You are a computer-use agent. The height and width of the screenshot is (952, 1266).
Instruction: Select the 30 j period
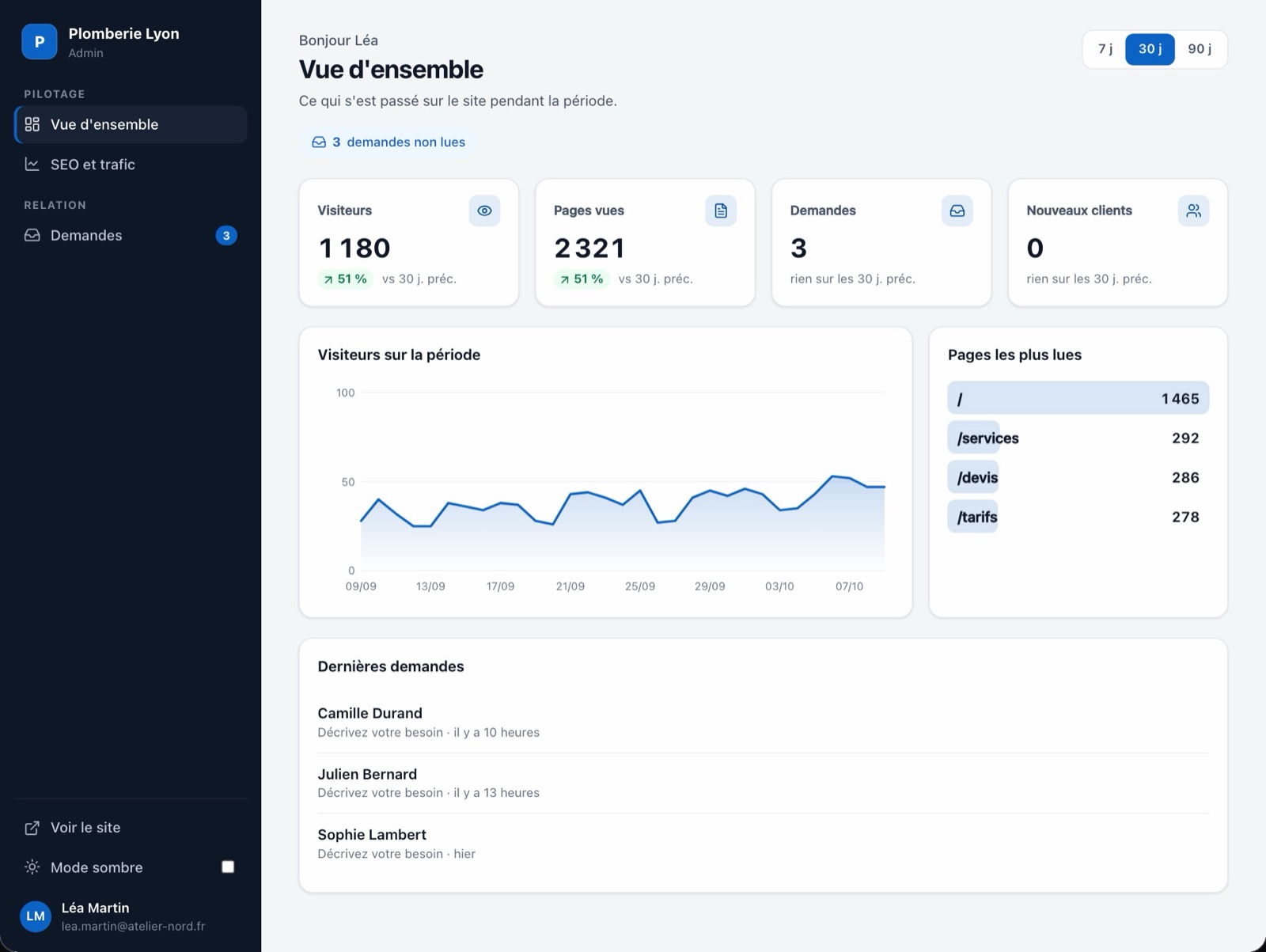(1150, 49)
